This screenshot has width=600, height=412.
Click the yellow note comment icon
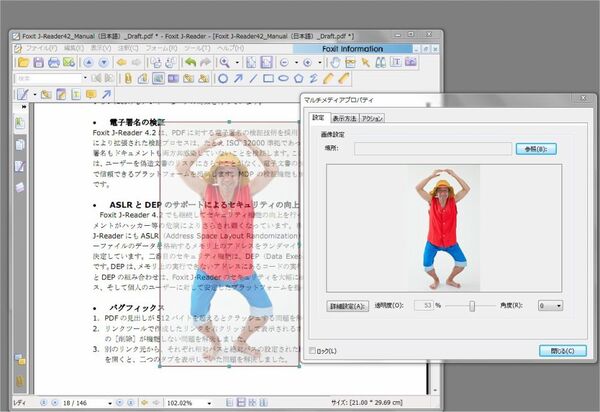[91, 94]
